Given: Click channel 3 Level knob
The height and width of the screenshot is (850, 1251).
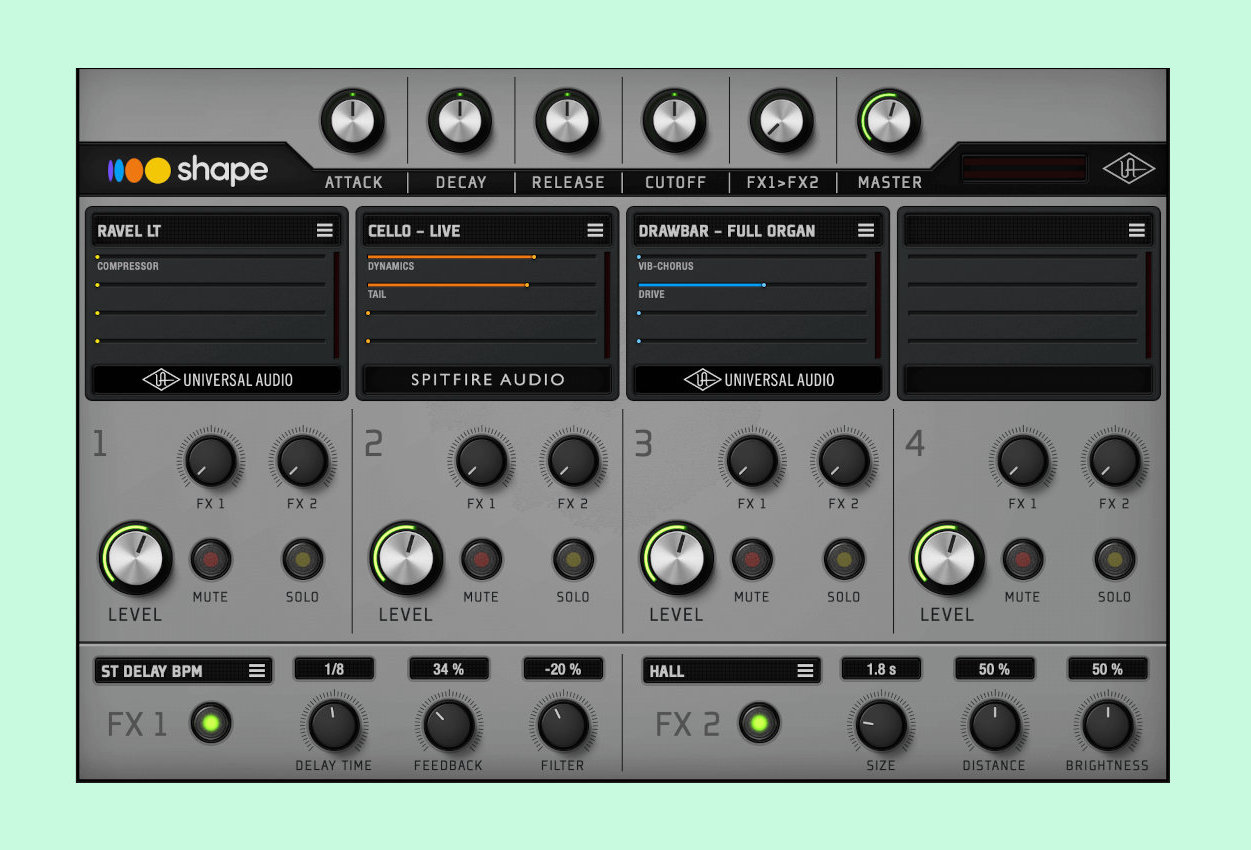Looking at the screenshot, I should pyautogui.click(x=677, y=558).
